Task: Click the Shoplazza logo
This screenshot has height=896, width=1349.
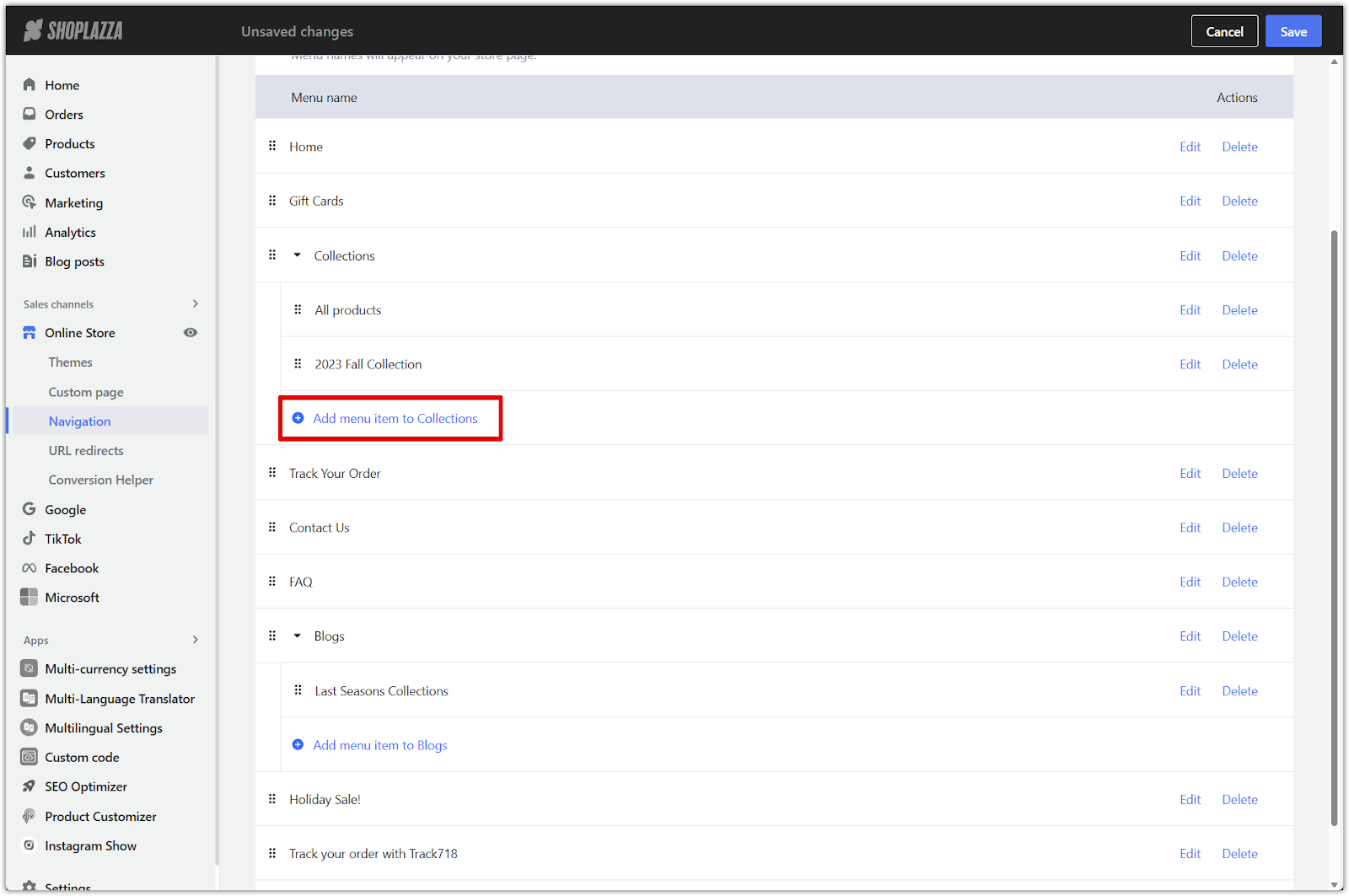Action: click(x=73, y=31)
